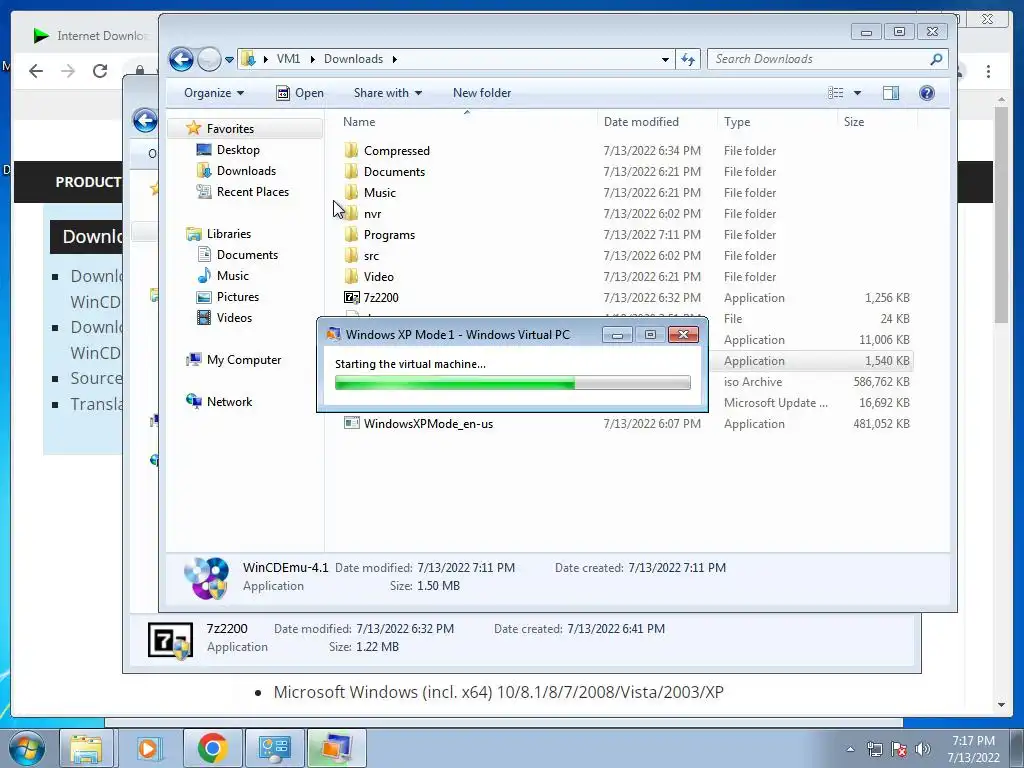1024x768 pixels.
Task: Open address bar previous locations dropdown
Action: pyautogui.click(x=665, y=59)
